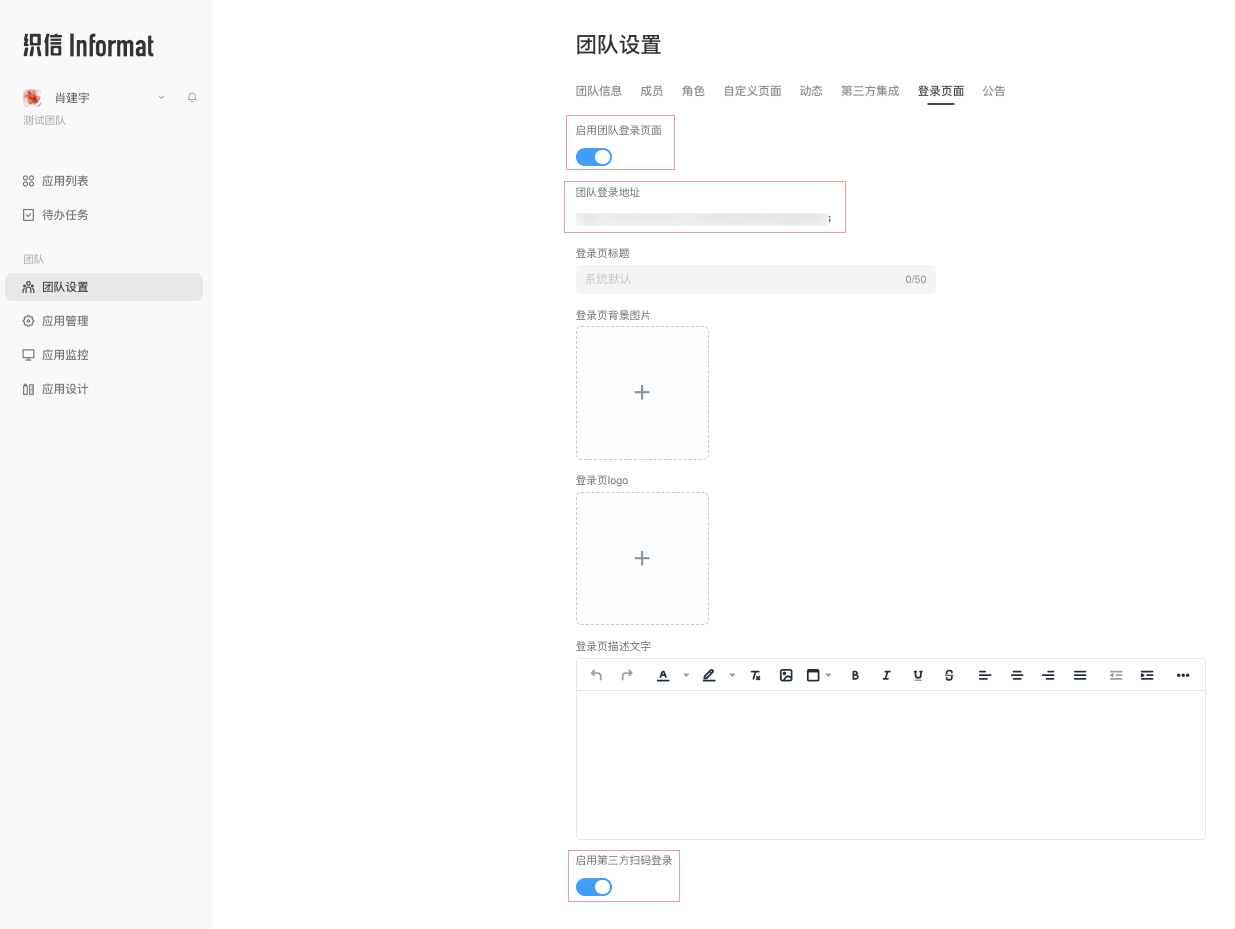Apply strikethrough formatting
This screenshot has height=929, width=1235.
click(948, 675)
